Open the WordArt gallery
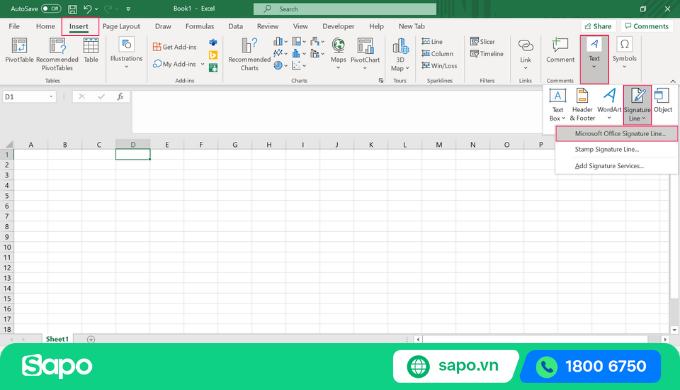The width and height of the screenshot is (680, 390). (x=609, y=105)
